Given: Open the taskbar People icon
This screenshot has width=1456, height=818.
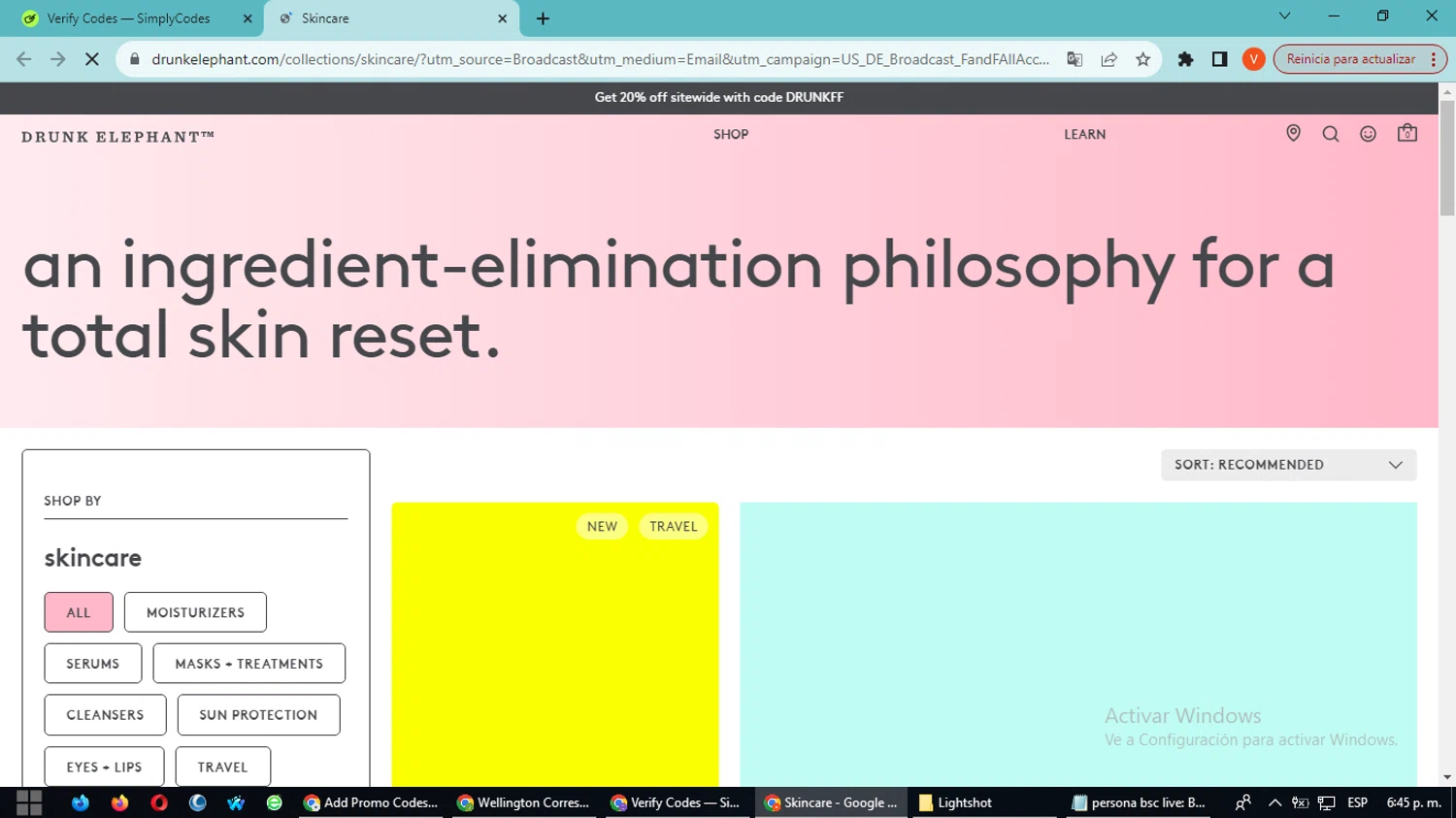Looking at the screenshot, I should pyautogui.click(x=1242, y=802).
